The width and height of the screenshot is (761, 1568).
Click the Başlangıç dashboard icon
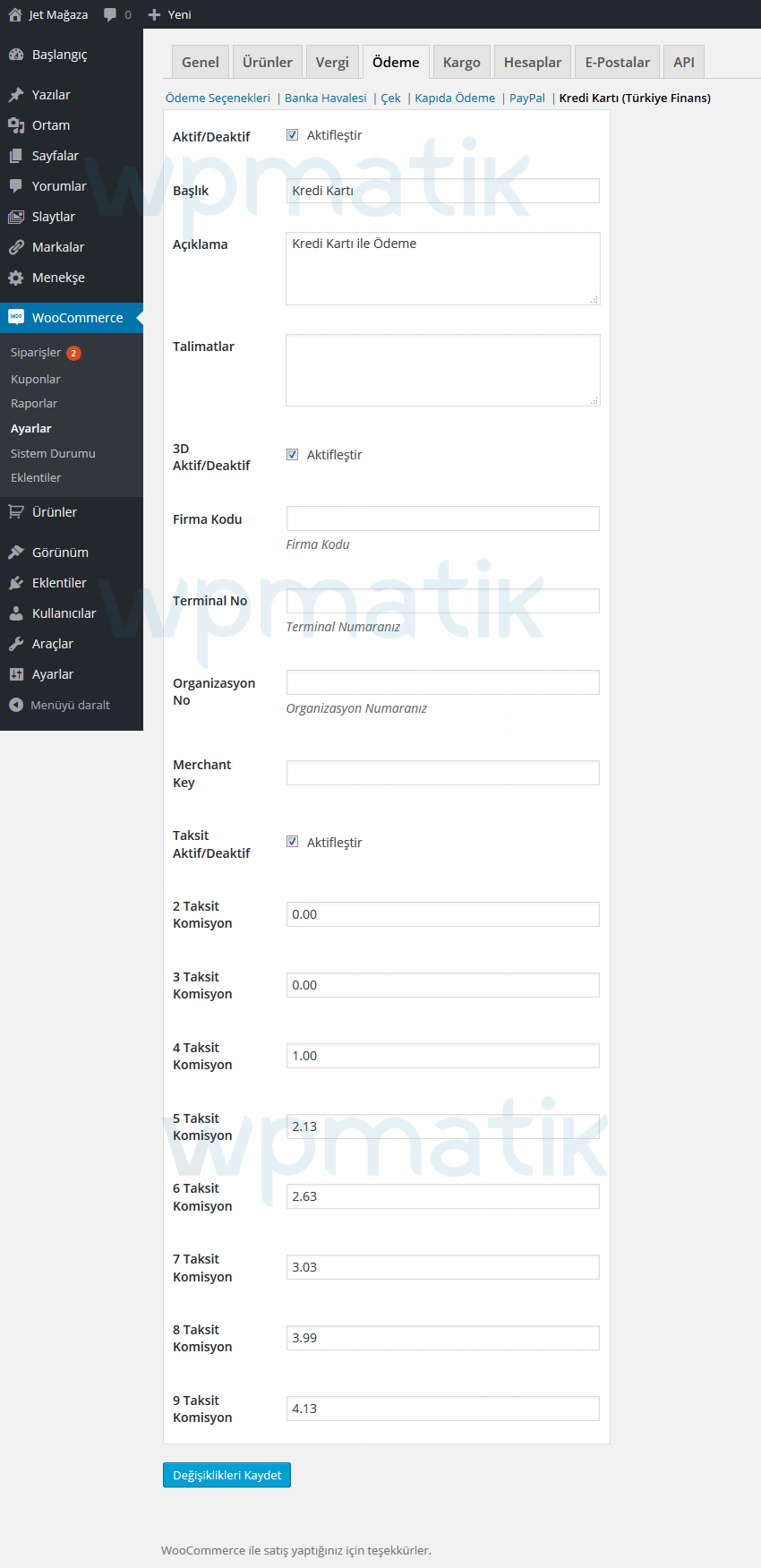16,55
